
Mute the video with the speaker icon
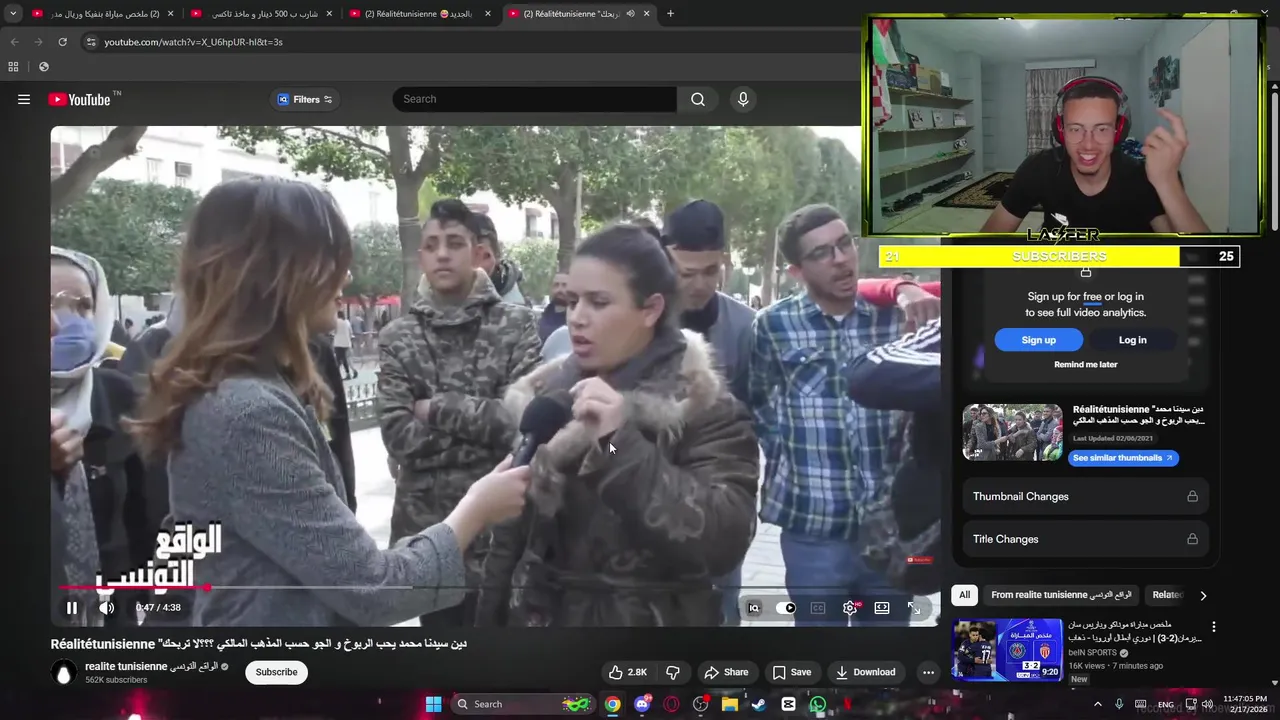[107, 607]
